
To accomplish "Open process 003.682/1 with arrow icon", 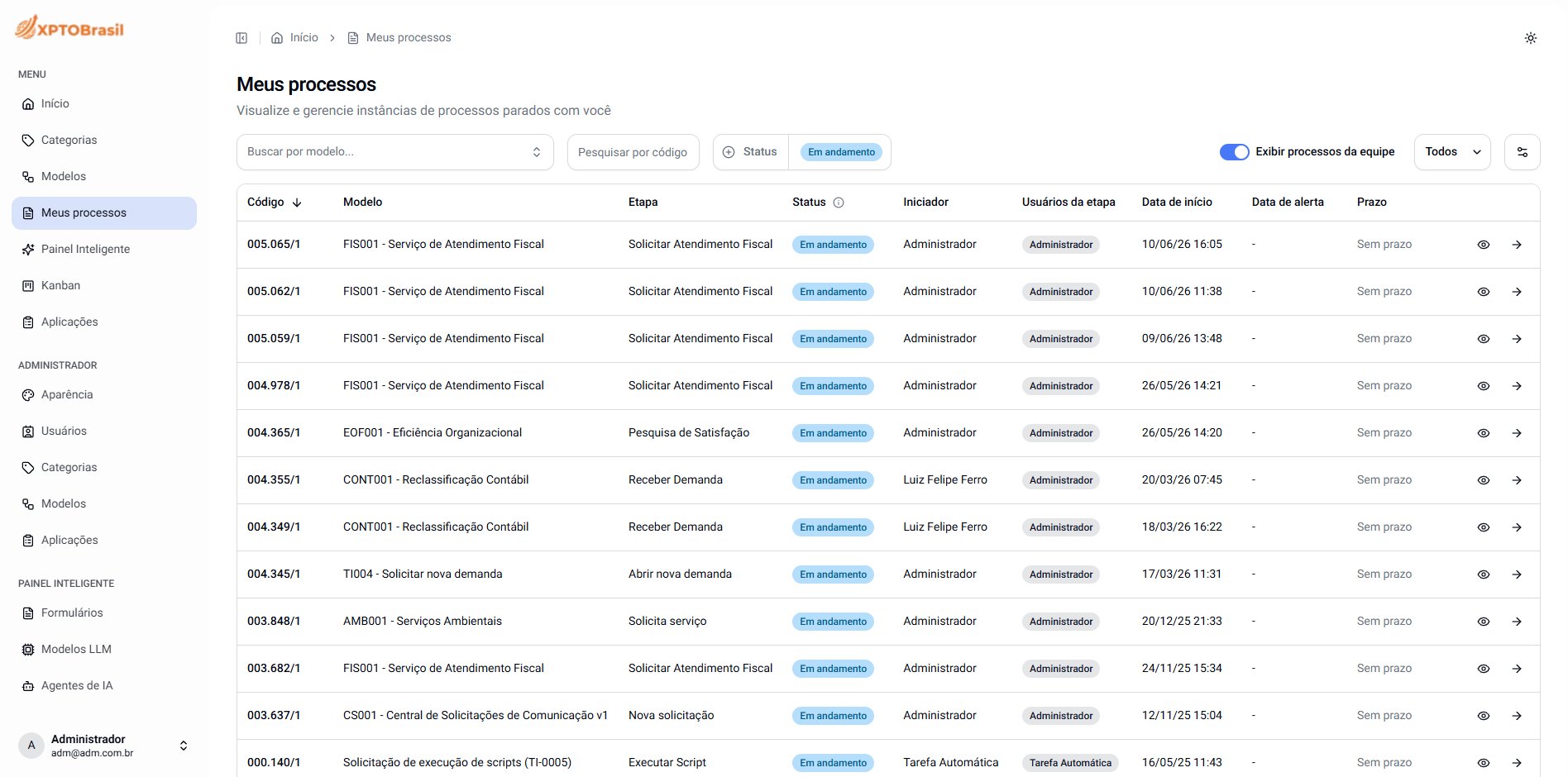I will [1517, 669].
